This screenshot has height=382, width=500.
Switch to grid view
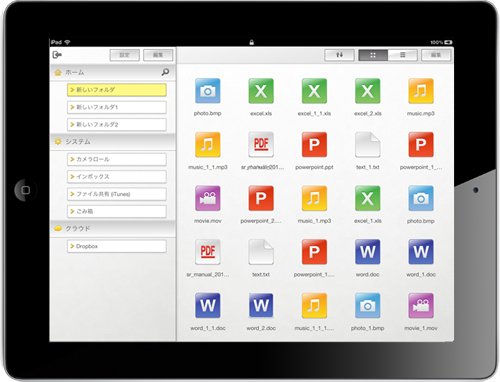coord(373,55)
